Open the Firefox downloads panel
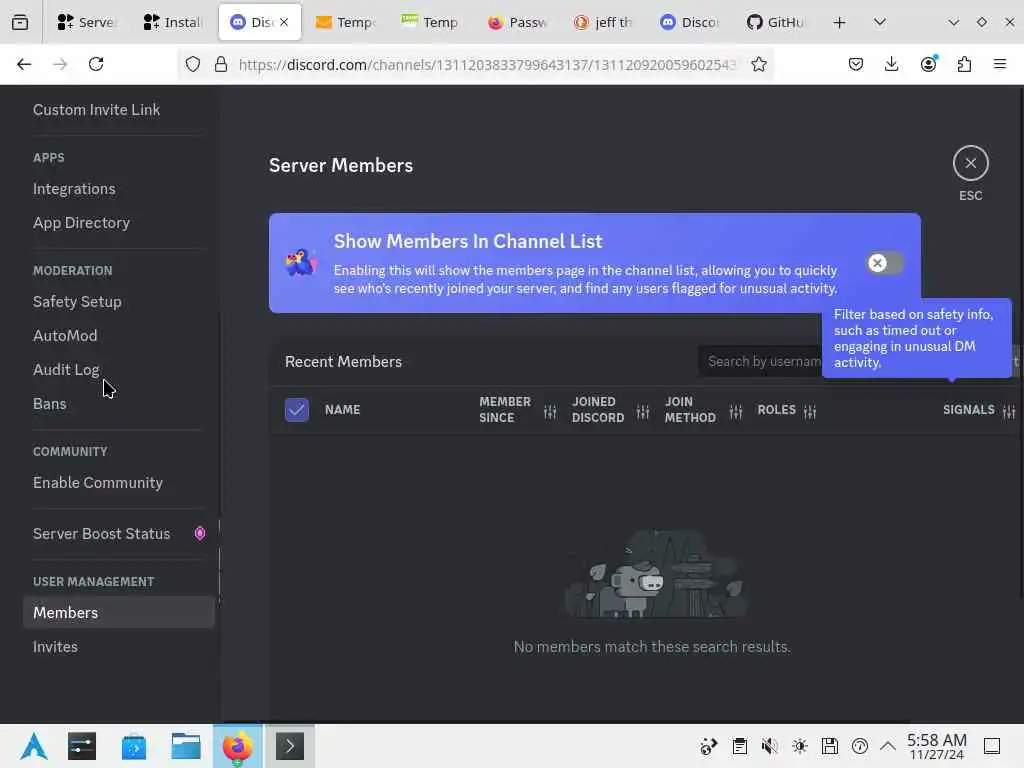Screen dimensions: 1024x768 click(x=891, y=64)
